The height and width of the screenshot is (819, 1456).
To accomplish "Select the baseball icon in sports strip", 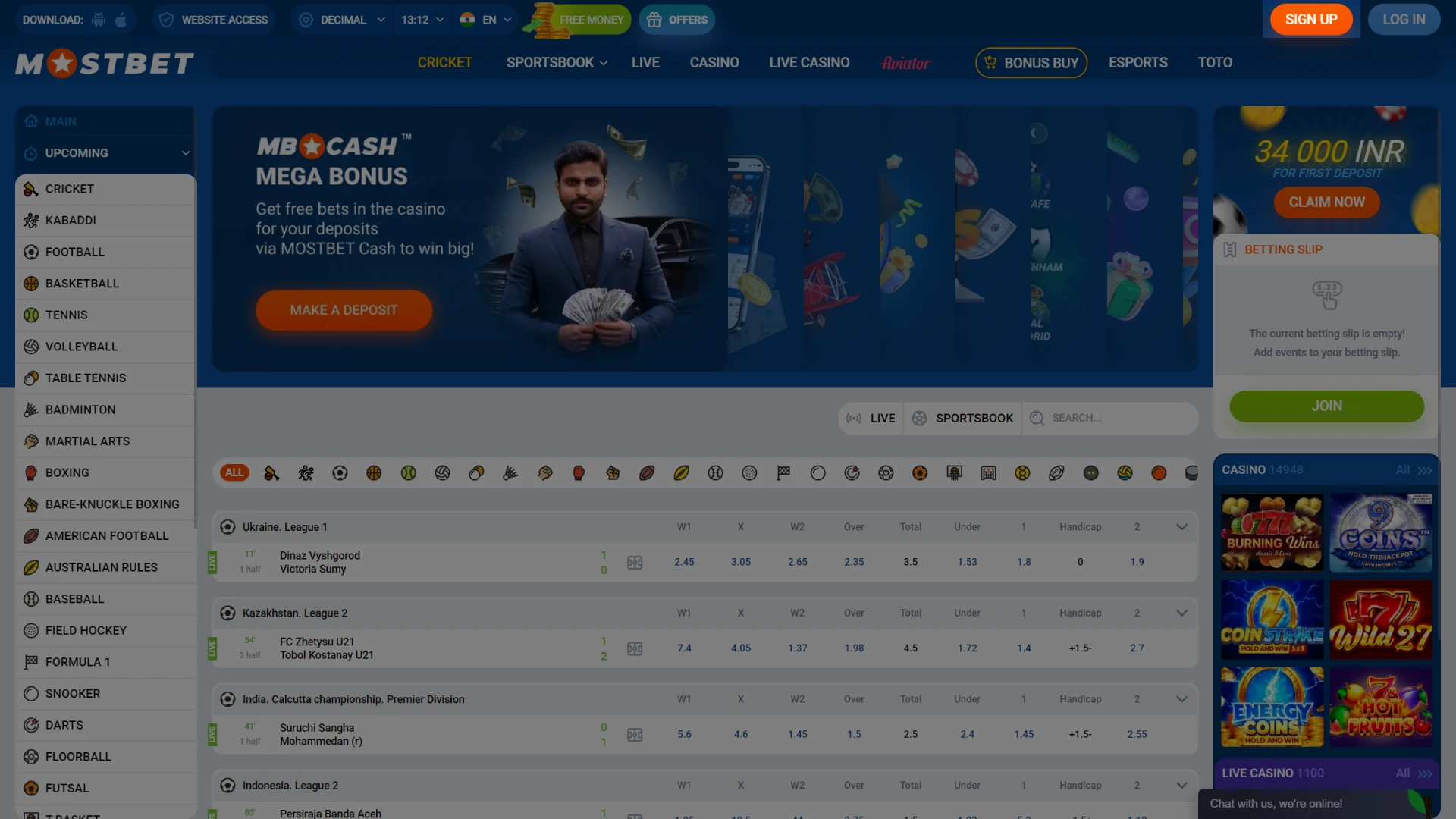I will (715, 473).
